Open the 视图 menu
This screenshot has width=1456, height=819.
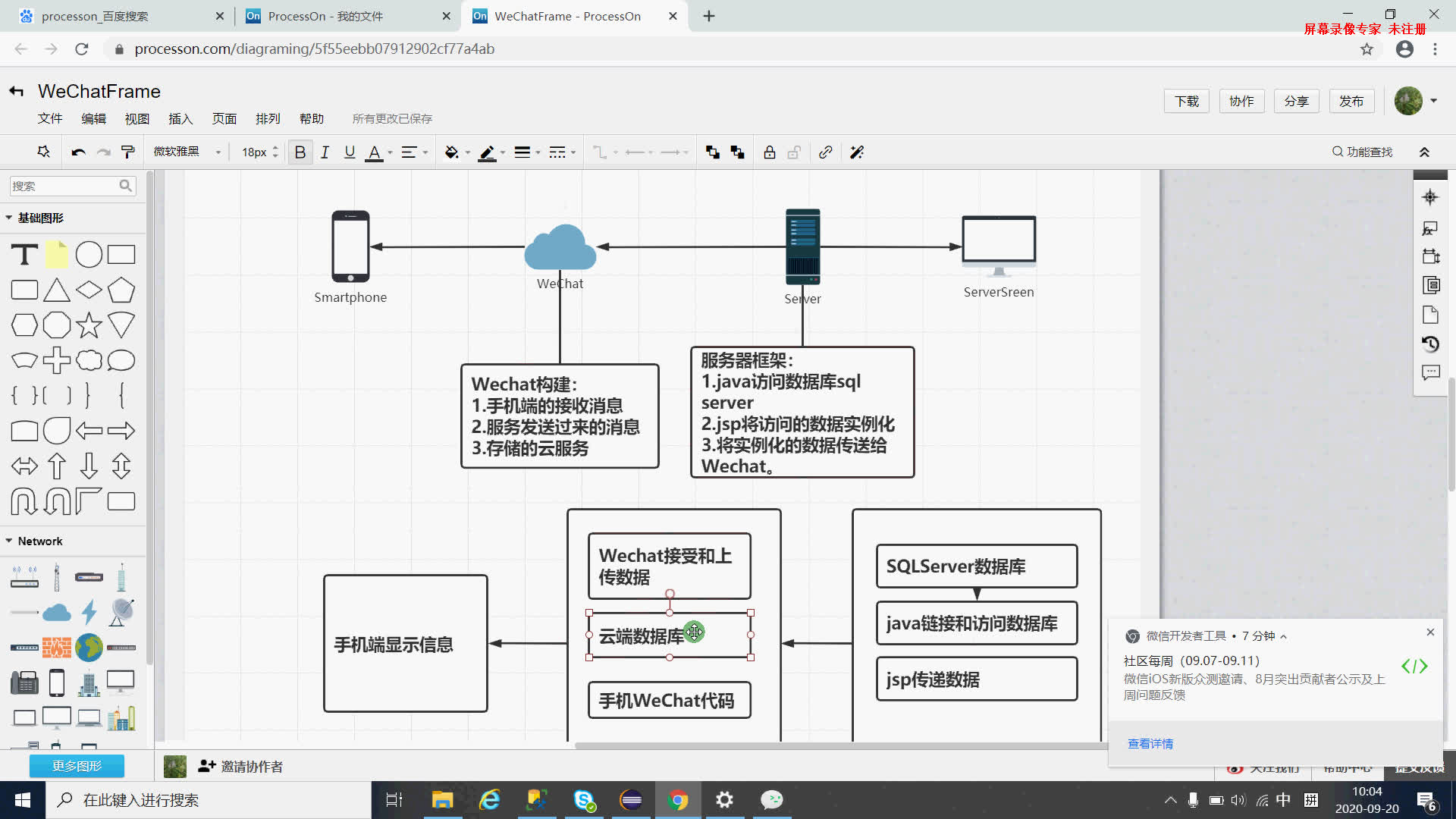tap(137, 118)
